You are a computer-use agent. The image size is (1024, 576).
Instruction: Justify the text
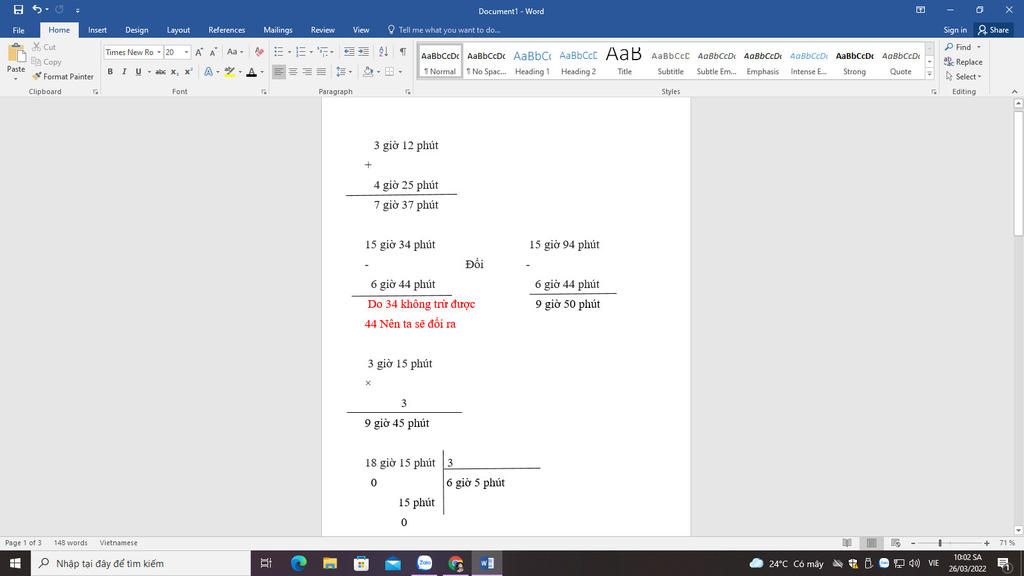point(321,72)
